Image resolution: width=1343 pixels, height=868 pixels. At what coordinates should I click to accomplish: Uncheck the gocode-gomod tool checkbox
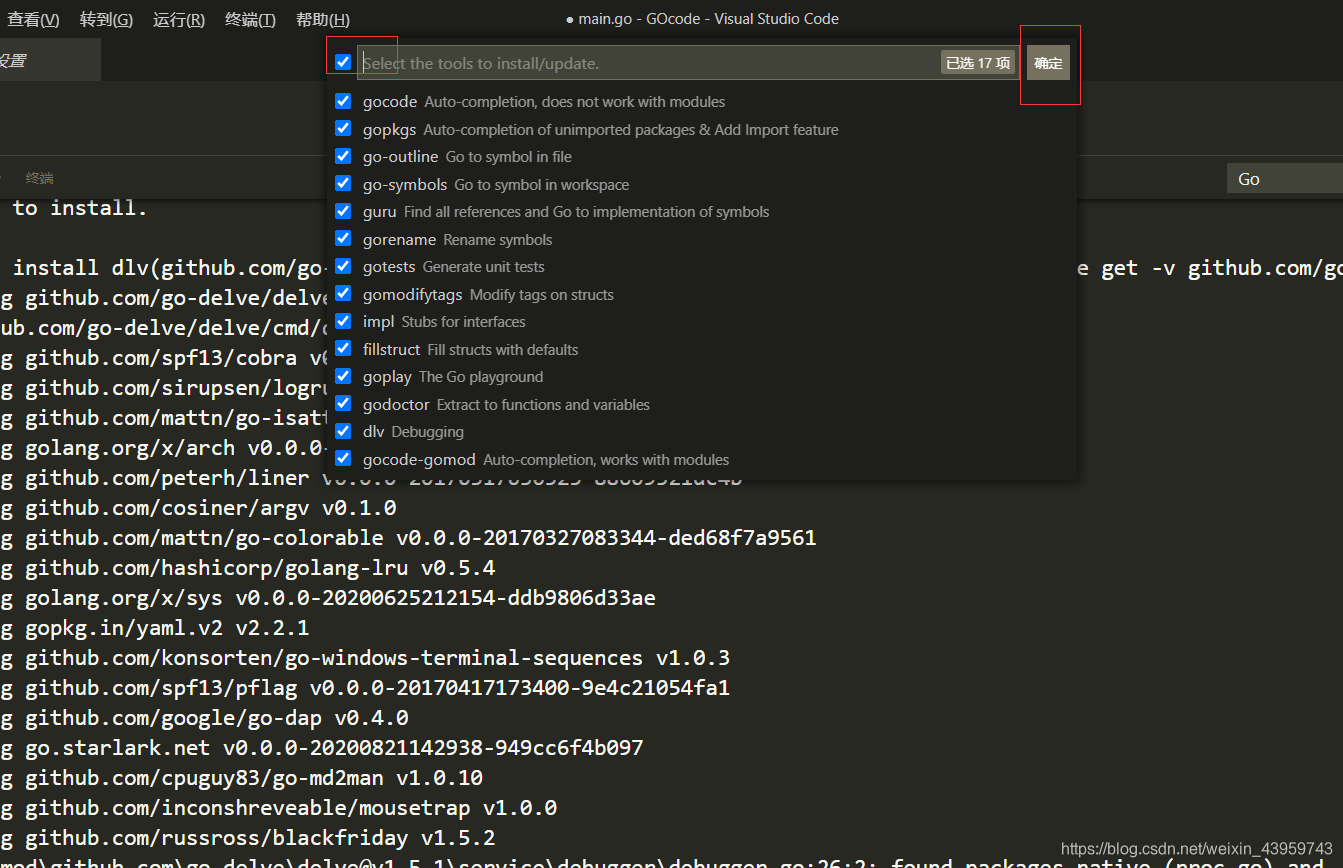click(343, 459)
